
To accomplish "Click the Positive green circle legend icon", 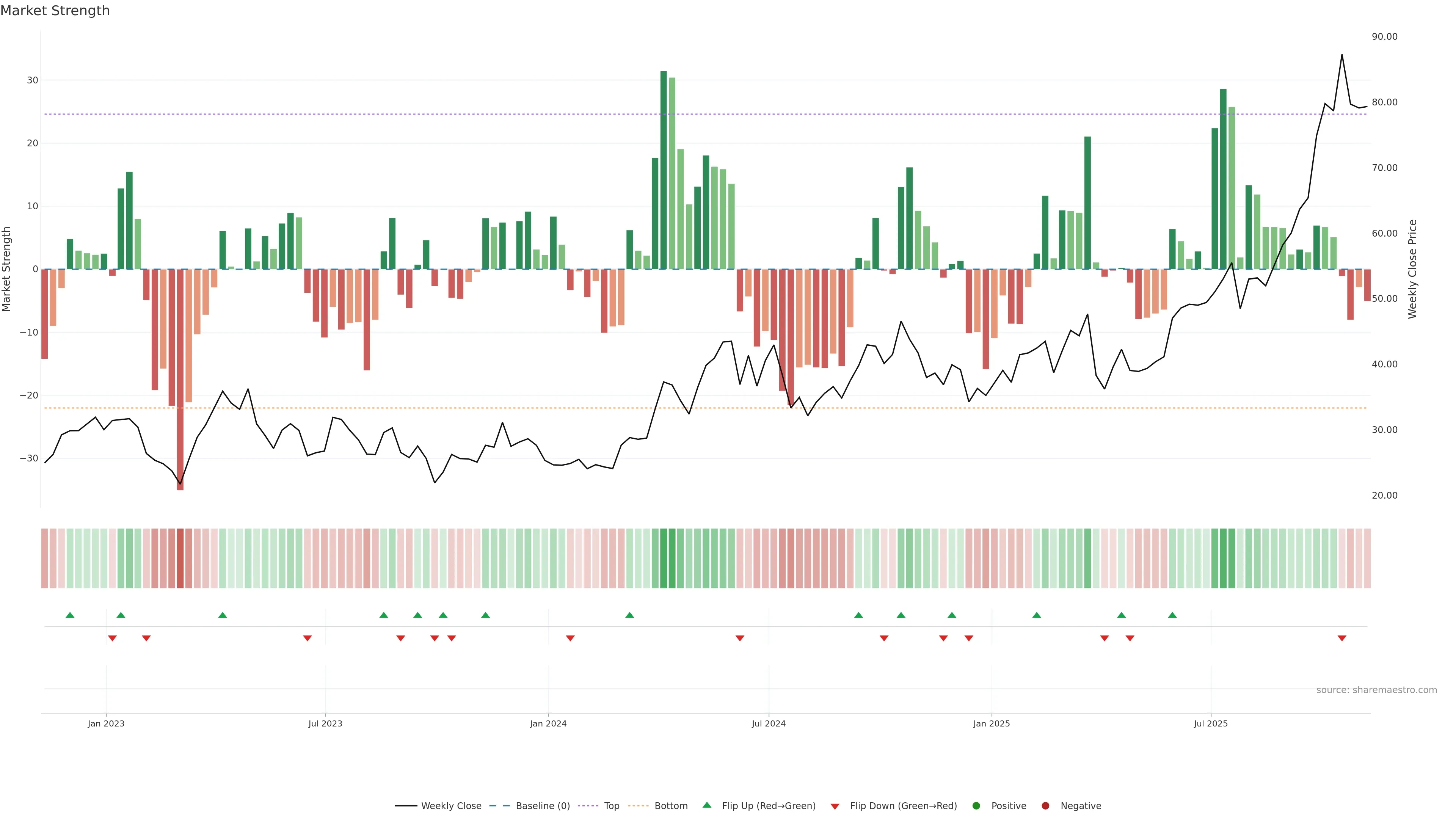I will (976, 805).
